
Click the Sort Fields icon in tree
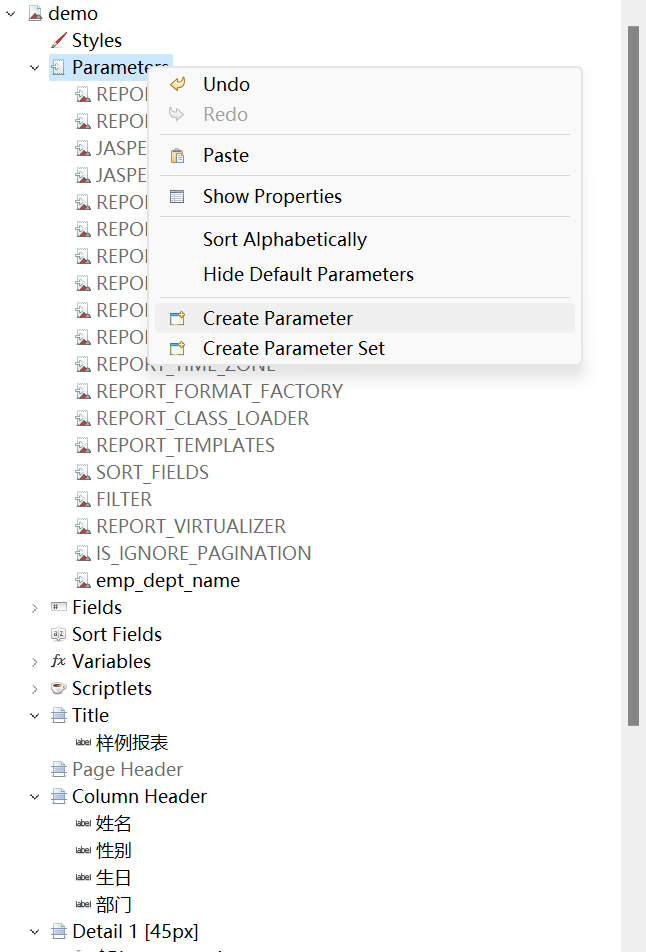coord(59,635)
